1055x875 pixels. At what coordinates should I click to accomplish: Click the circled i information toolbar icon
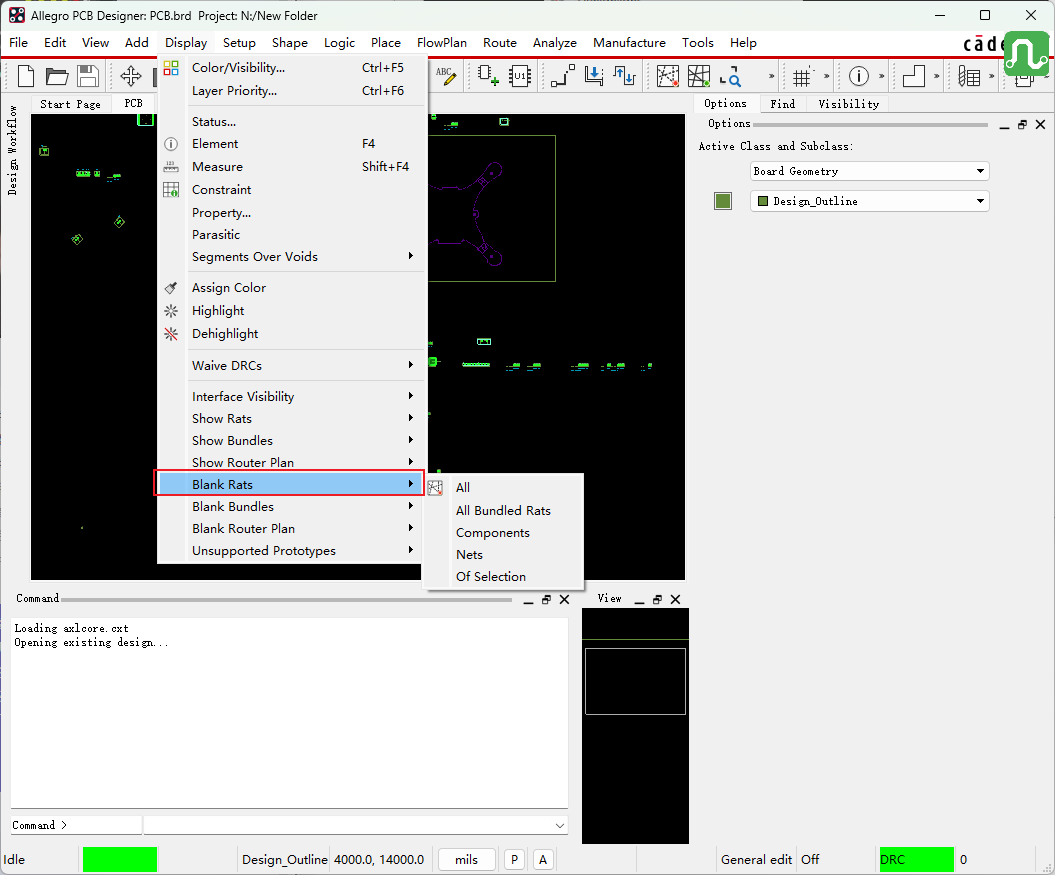859,76
